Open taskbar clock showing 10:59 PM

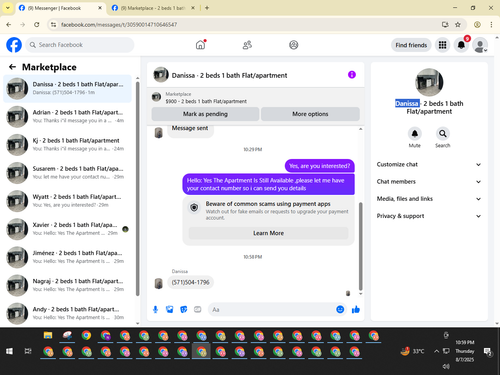pos(465,351)
